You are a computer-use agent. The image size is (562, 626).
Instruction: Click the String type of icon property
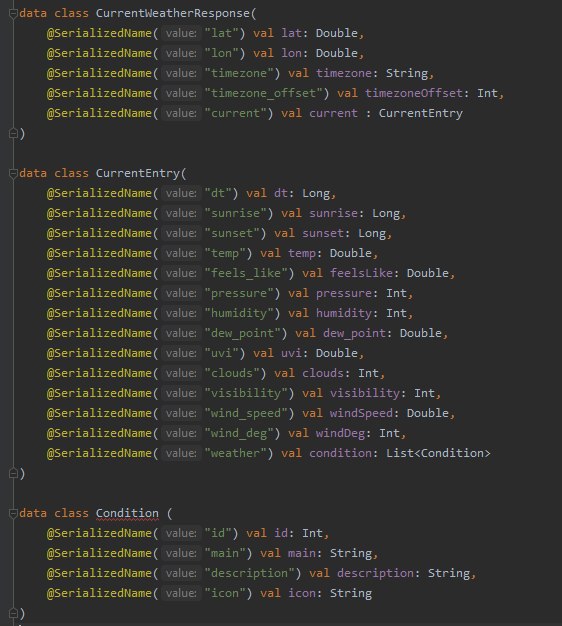351,593
